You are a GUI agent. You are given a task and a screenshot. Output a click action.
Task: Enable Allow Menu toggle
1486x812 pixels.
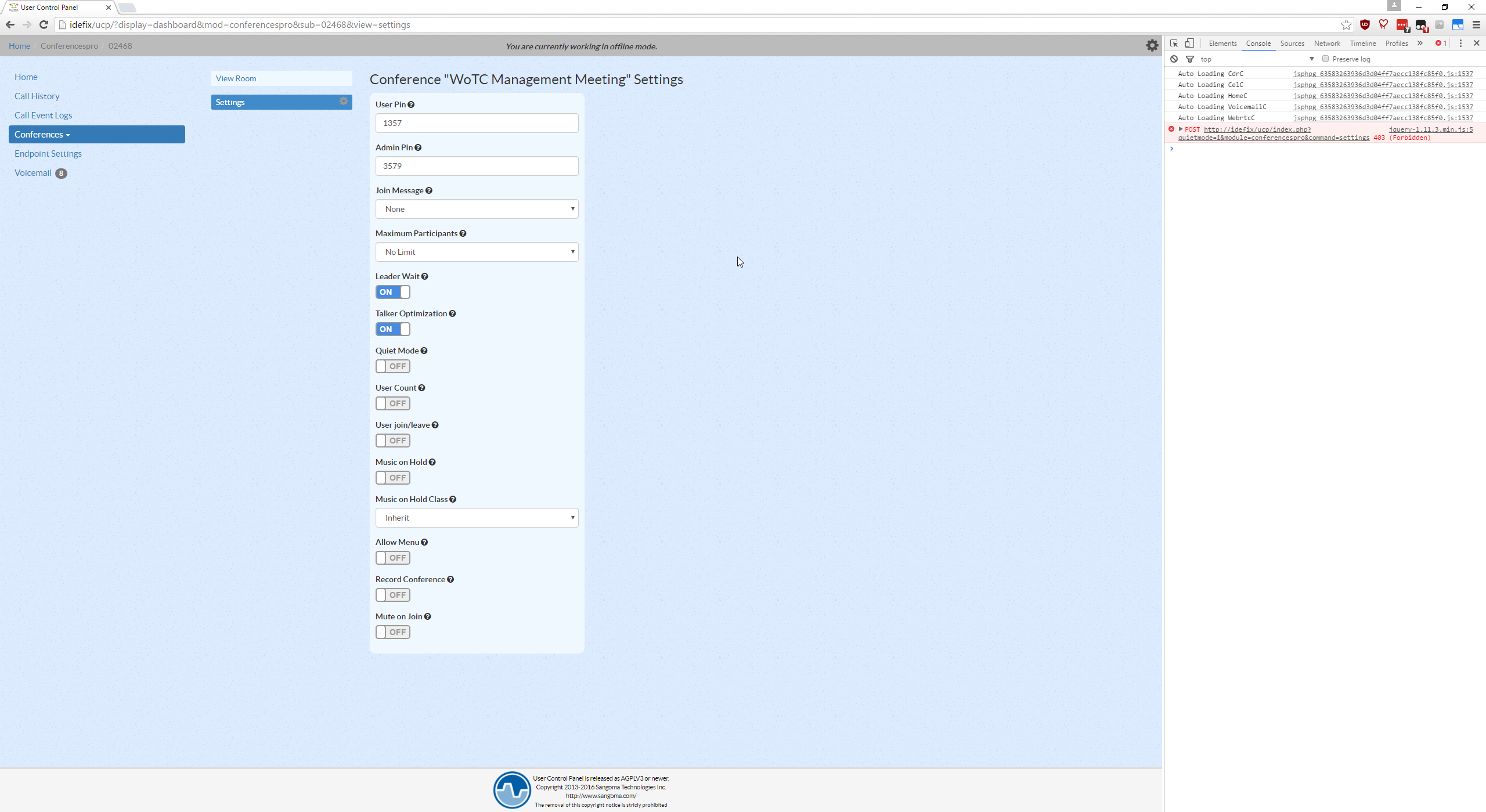[393, 558]
